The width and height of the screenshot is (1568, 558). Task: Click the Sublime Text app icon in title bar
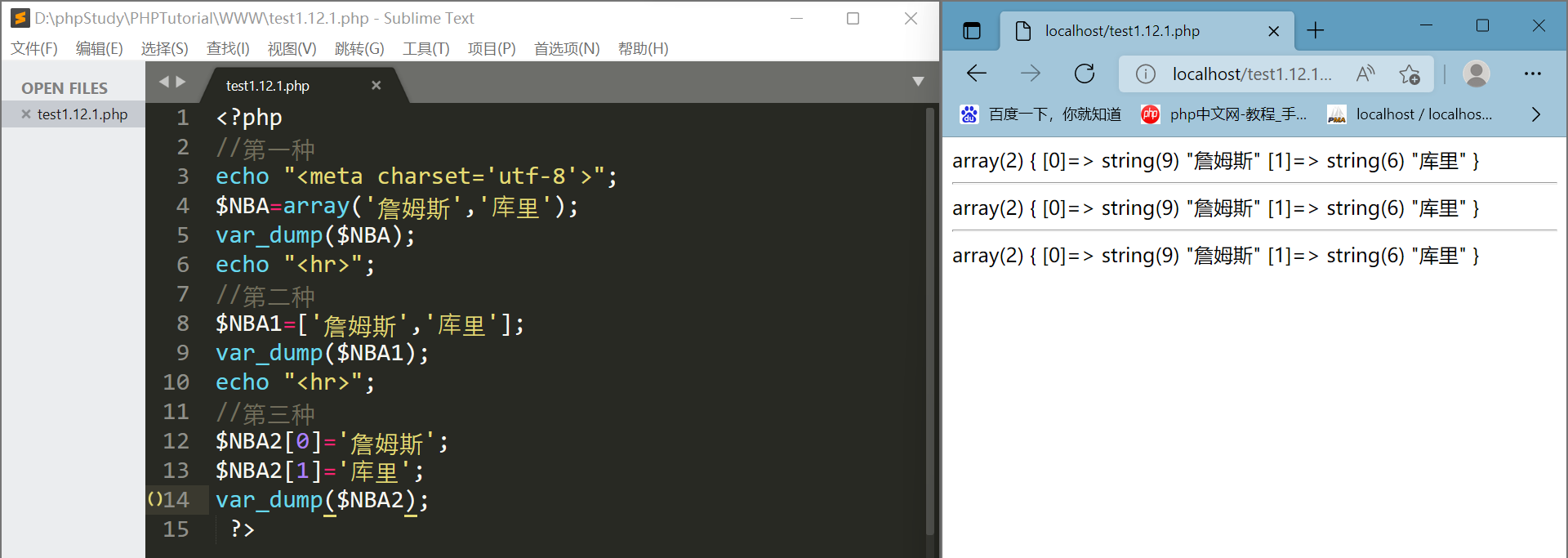pos(20,18)
